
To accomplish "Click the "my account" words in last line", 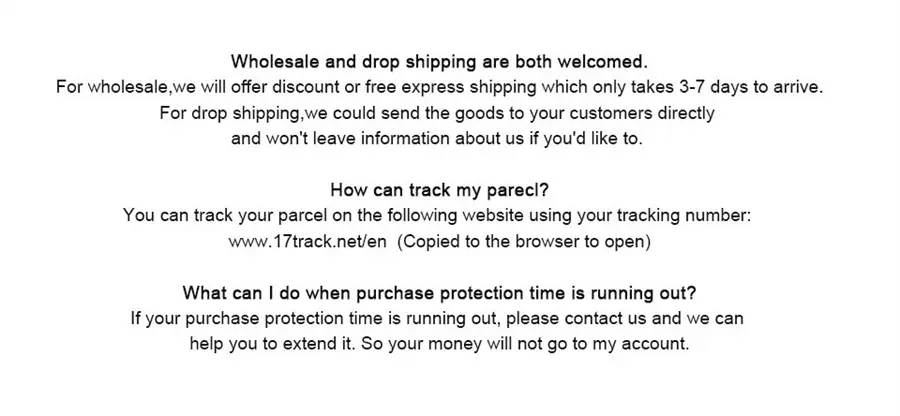I will pyautogui.click(x=648, y=344).
